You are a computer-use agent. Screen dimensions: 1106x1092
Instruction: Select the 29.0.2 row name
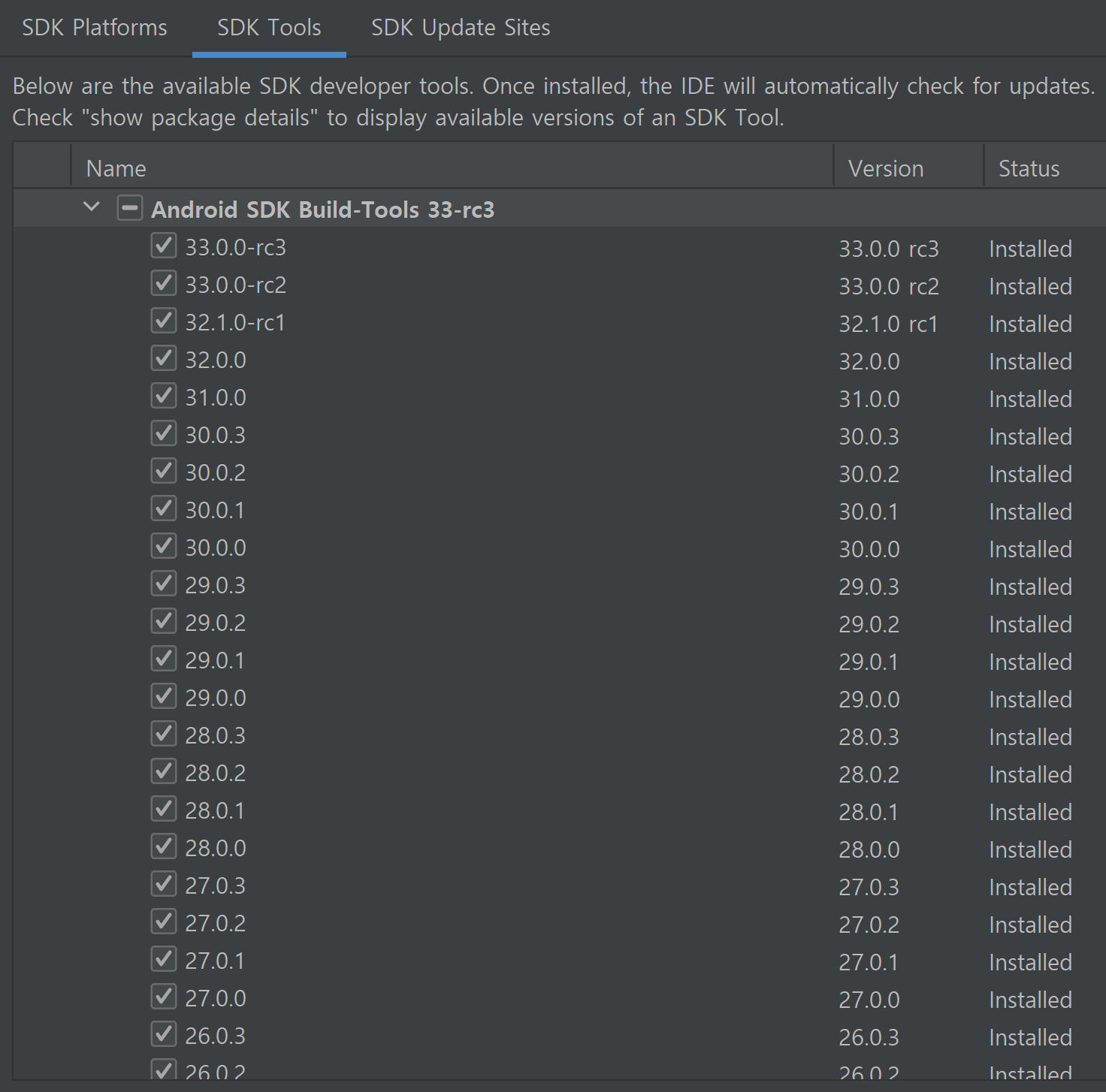pyautogui.click(x=216, y=623)
